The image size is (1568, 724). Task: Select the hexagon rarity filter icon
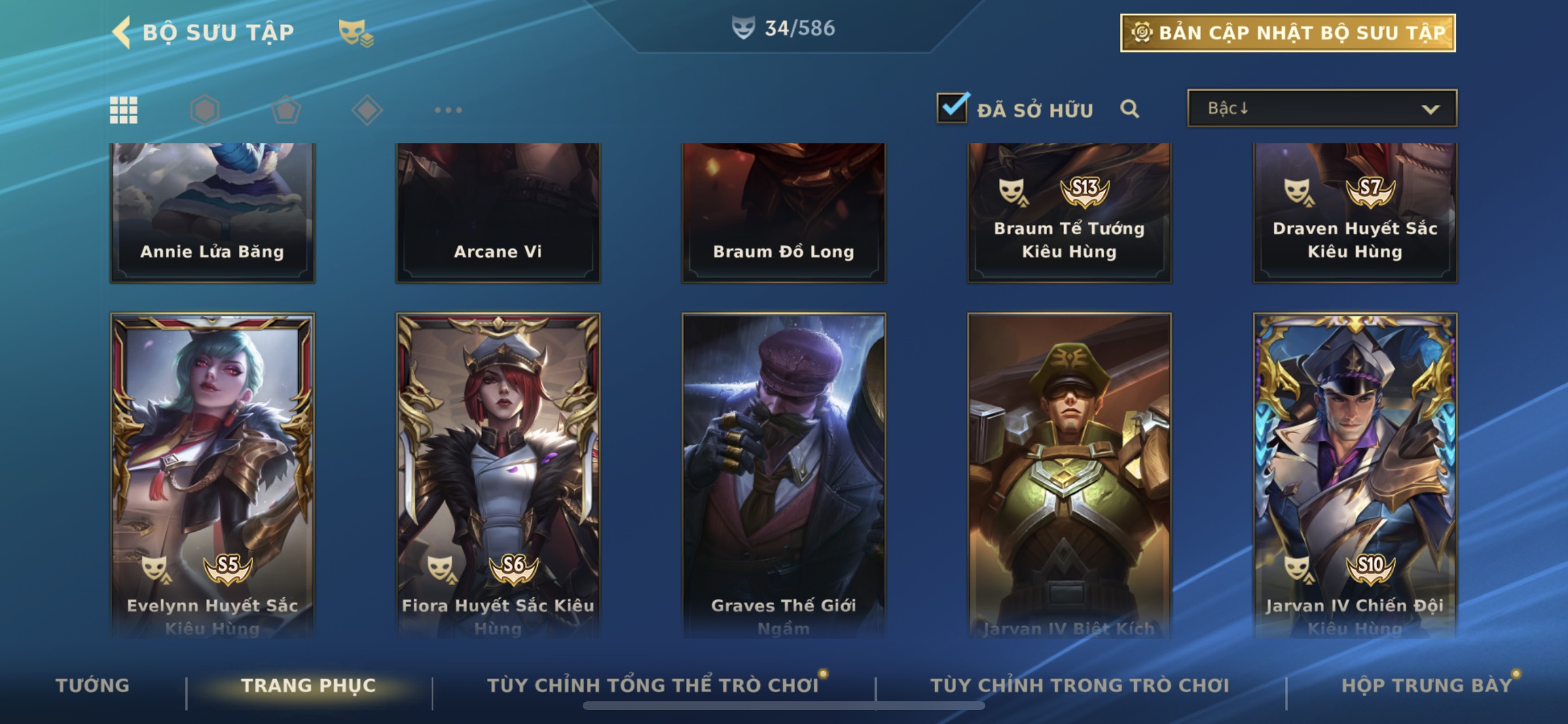point(205,110)
